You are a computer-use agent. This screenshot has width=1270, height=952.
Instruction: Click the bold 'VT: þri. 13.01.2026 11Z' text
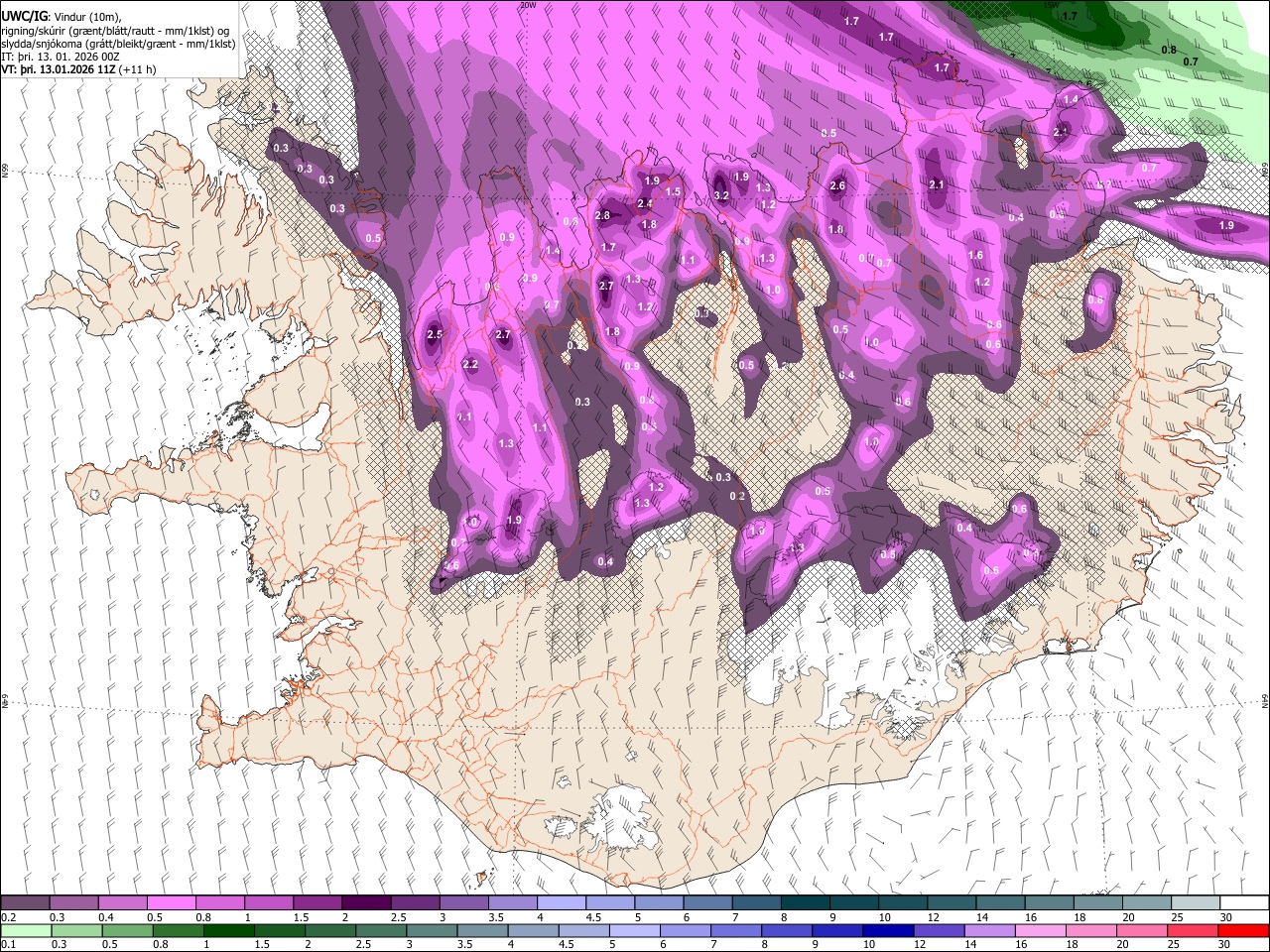59,69
